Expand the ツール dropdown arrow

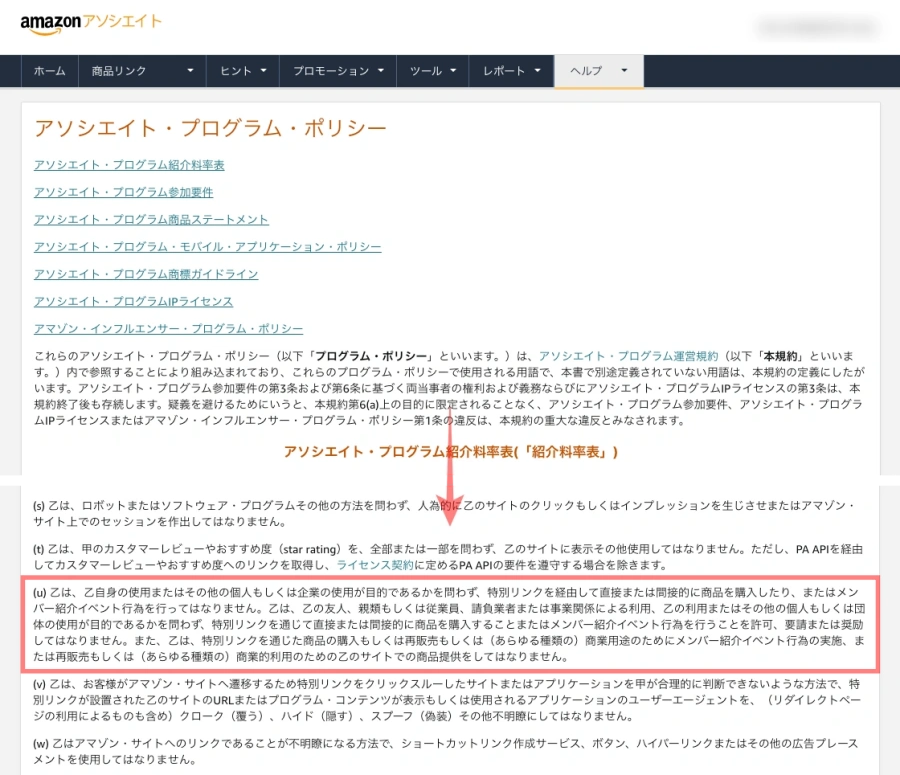(x=453, y=71)
